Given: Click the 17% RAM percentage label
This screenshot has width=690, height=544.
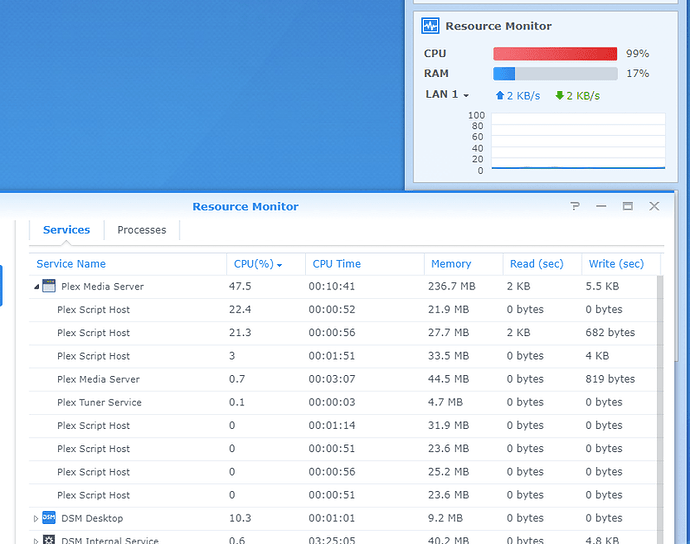Looking at the screenshot, I should [x=637, y=74].
